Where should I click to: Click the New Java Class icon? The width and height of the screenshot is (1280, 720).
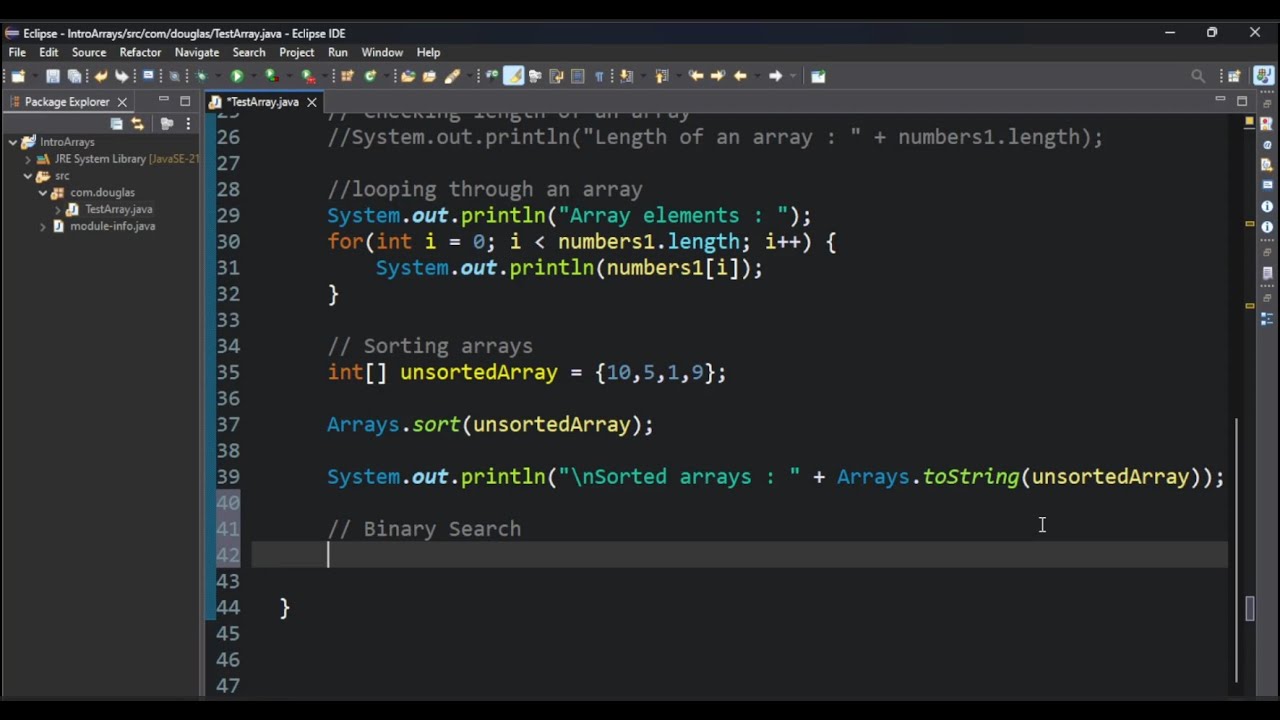point(370,76)
